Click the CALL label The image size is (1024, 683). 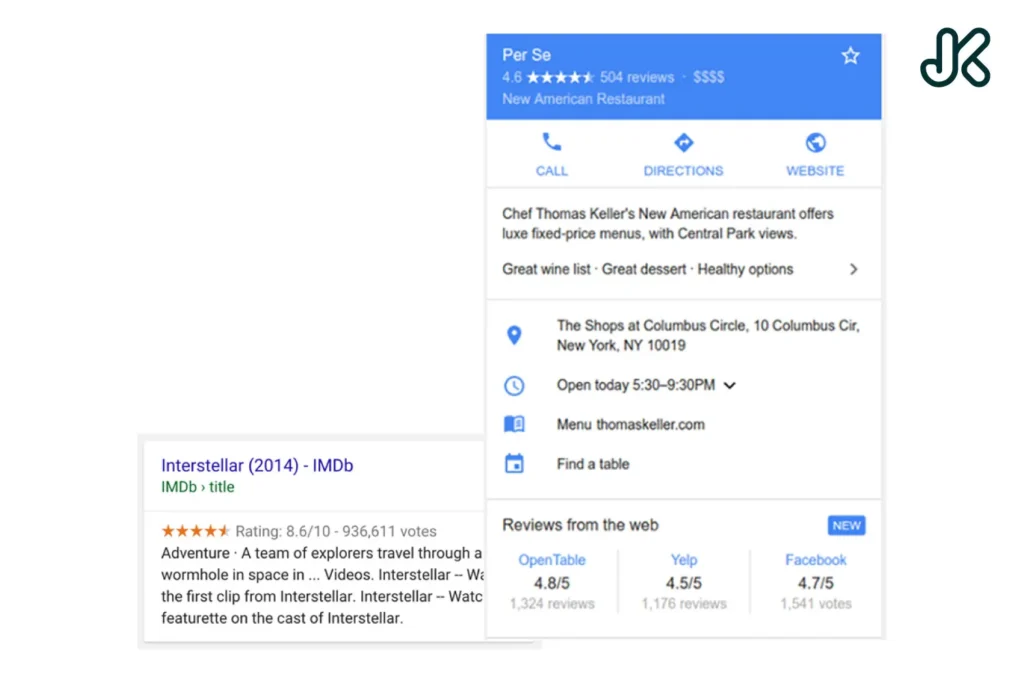[x=552, y=170]
